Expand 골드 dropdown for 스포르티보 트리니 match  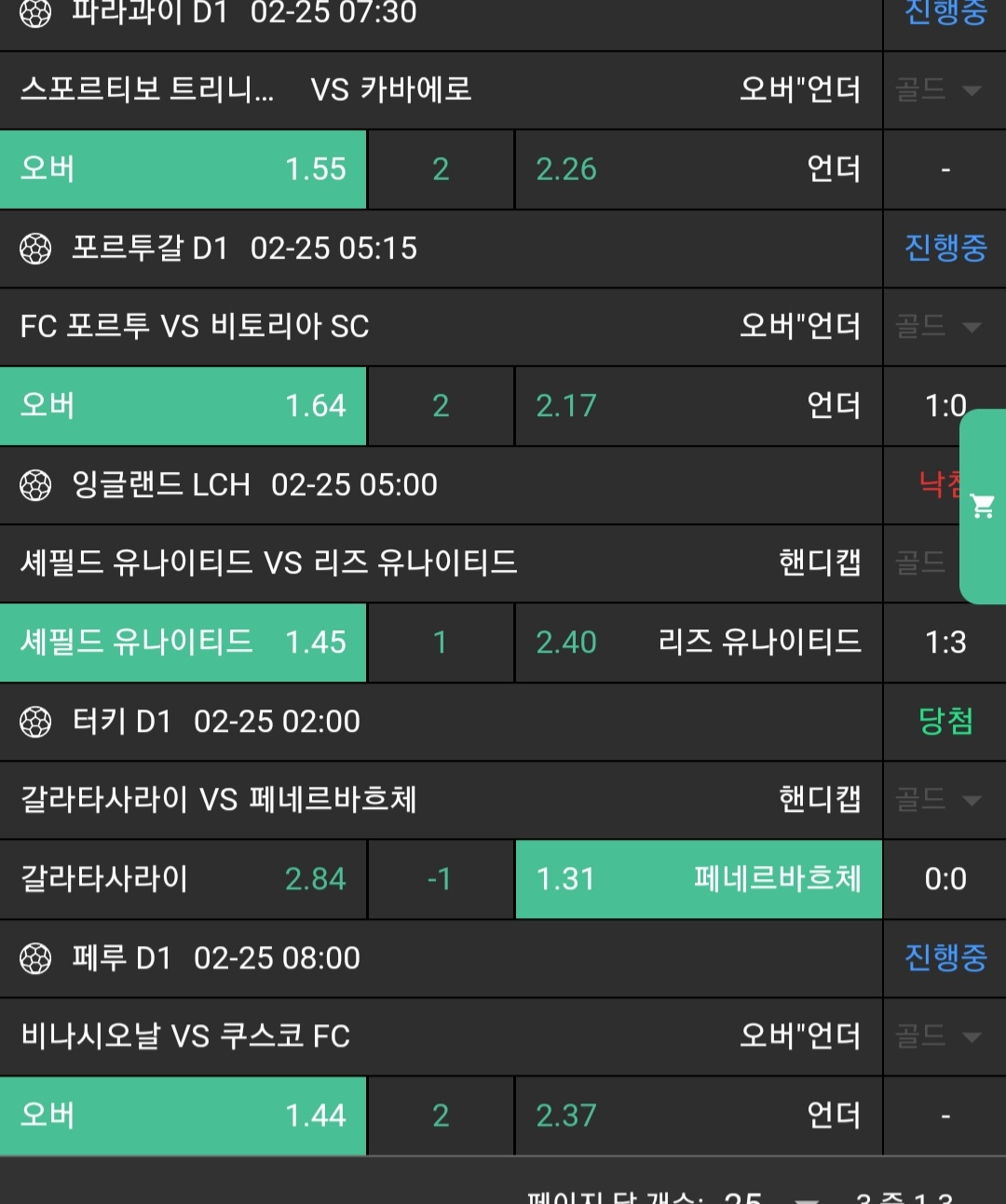939,90
